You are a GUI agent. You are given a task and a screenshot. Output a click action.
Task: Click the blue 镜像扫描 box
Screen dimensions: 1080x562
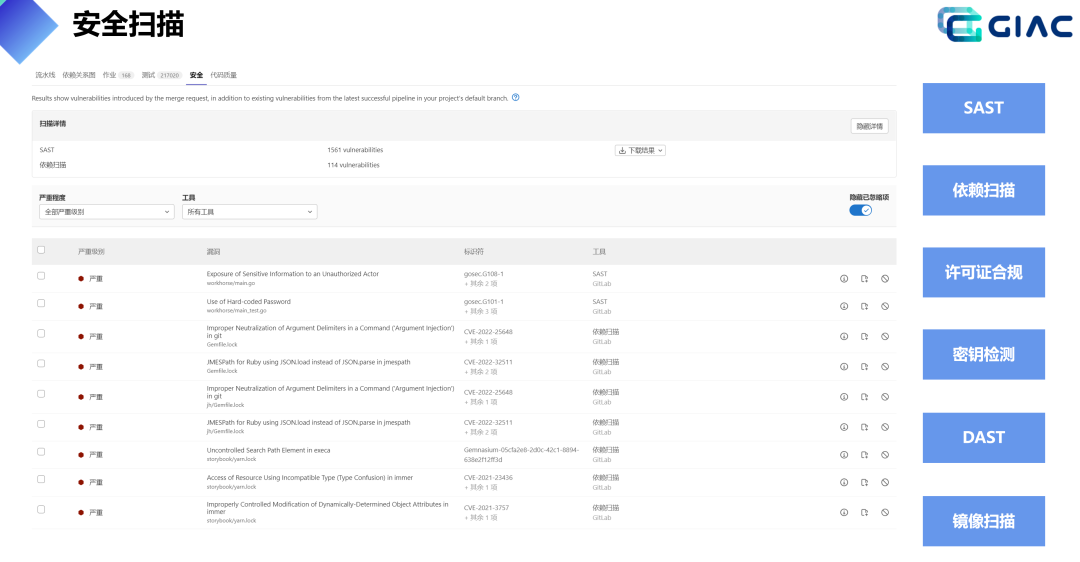coord(984,521)
